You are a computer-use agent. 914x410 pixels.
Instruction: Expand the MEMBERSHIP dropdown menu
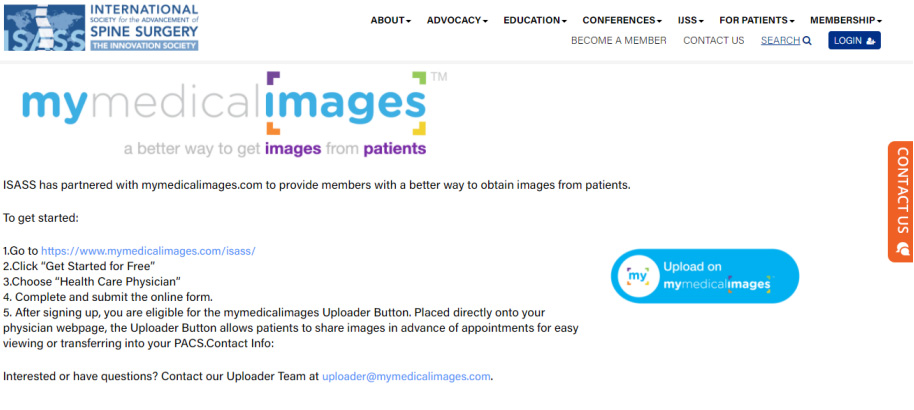point(846,20)
